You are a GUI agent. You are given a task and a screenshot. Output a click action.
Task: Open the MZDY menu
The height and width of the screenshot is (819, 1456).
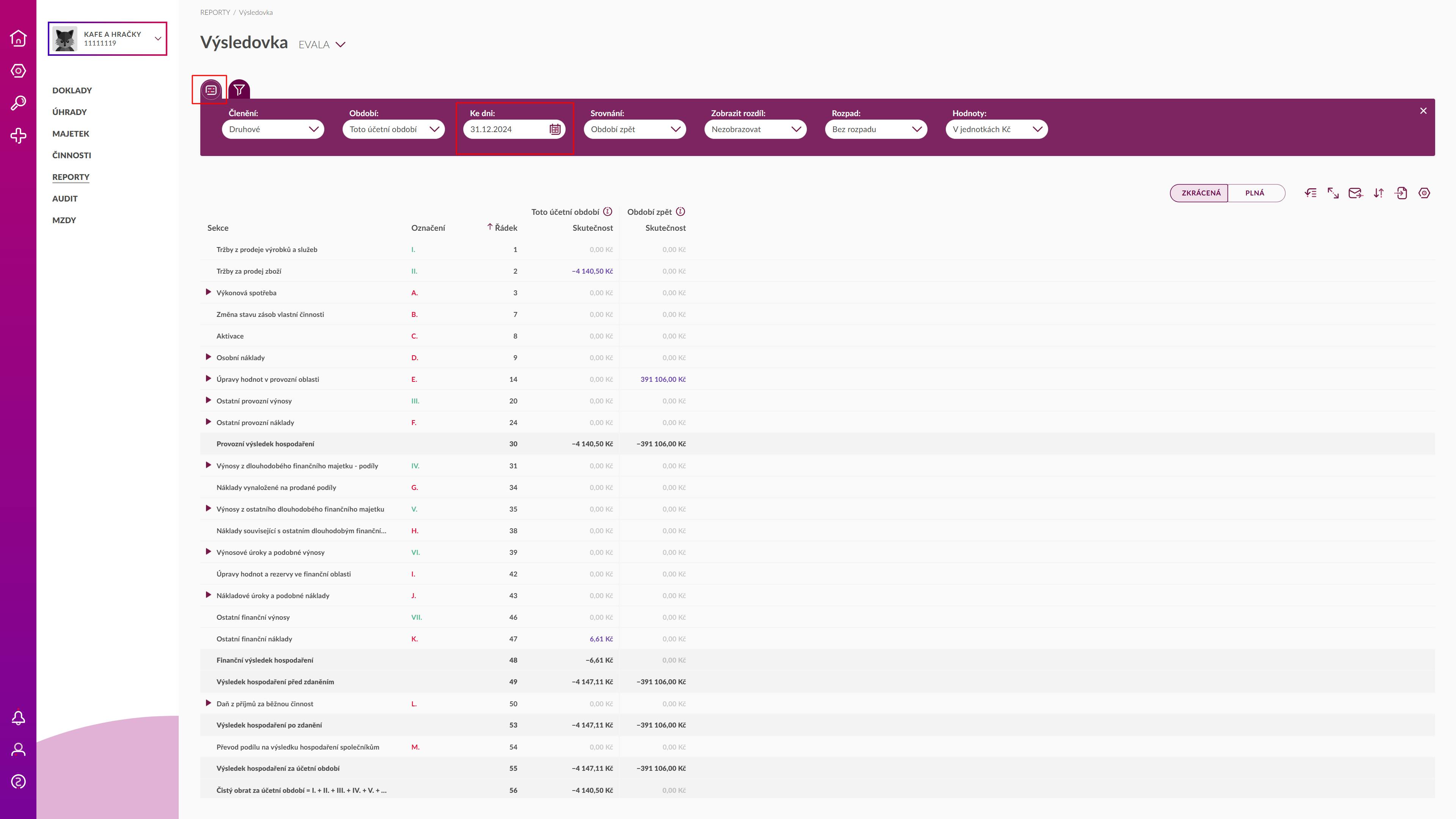pos(64,220)
